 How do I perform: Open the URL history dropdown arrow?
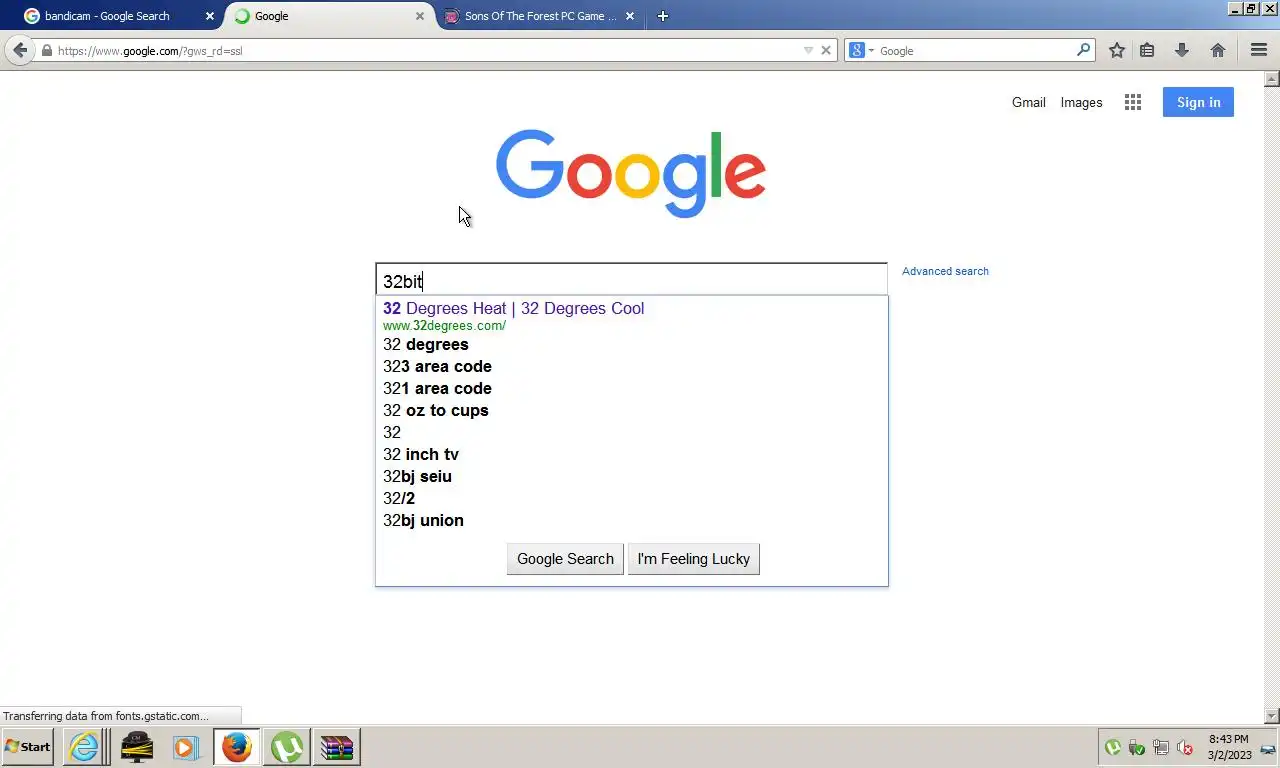click(x=808, y=50)
